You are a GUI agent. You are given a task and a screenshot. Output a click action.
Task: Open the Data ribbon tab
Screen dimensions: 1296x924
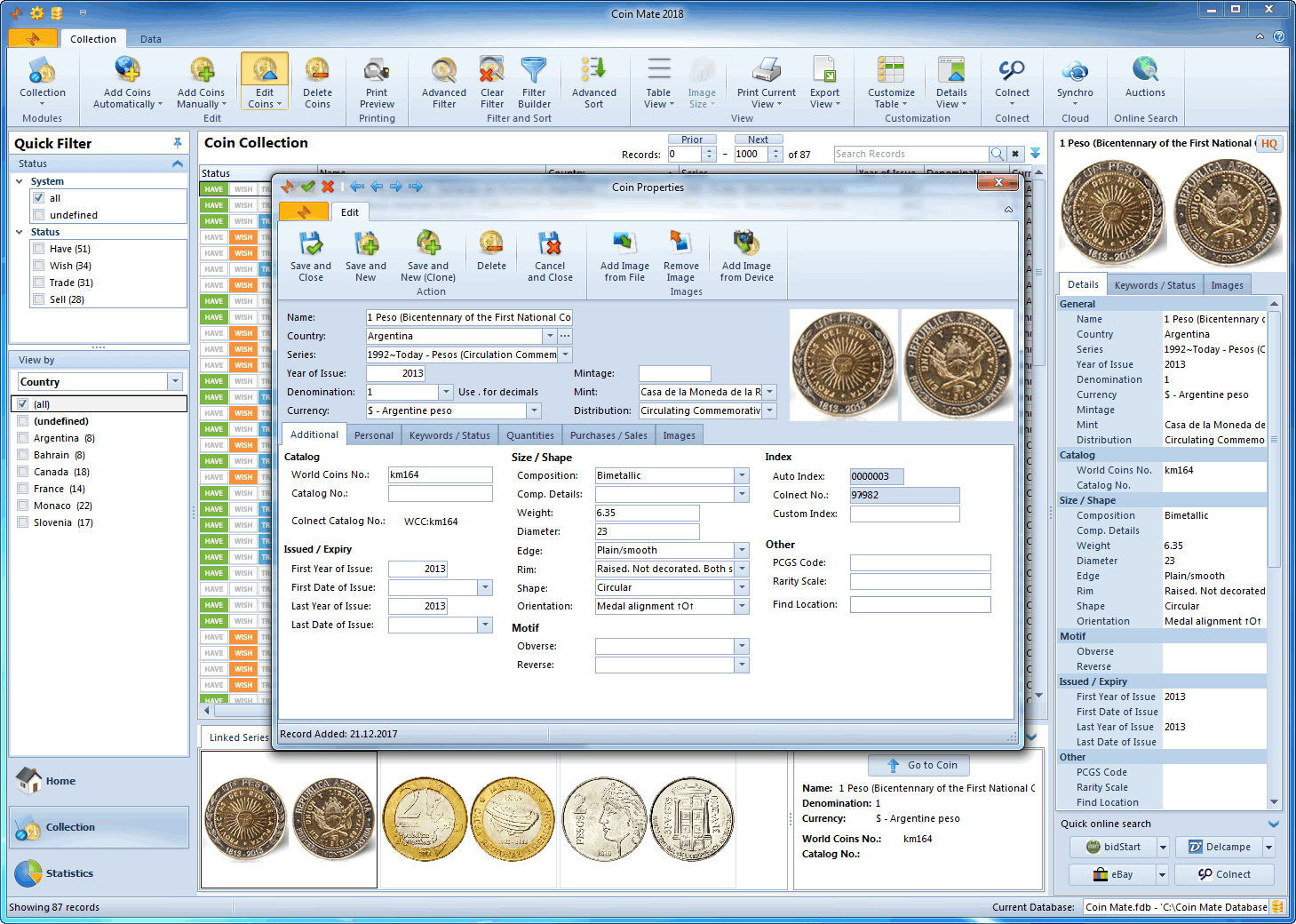coord(151,39)
